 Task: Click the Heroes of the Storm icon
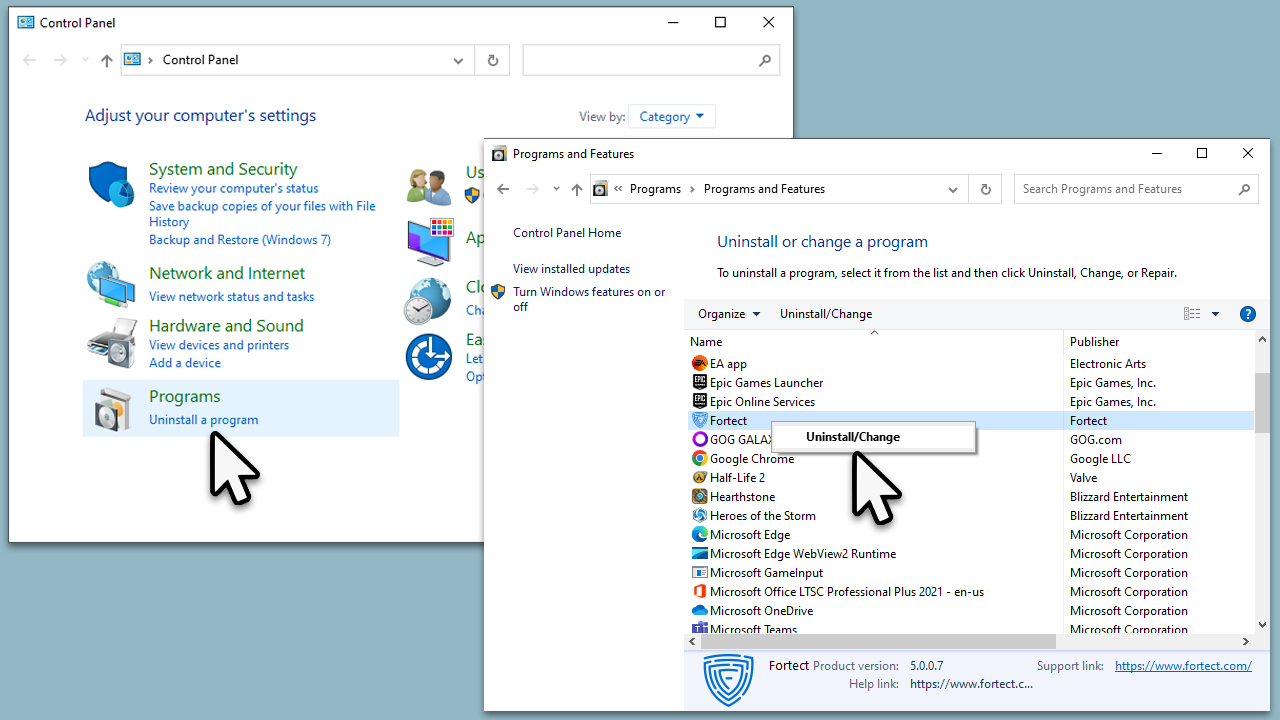tap(700, 516)
